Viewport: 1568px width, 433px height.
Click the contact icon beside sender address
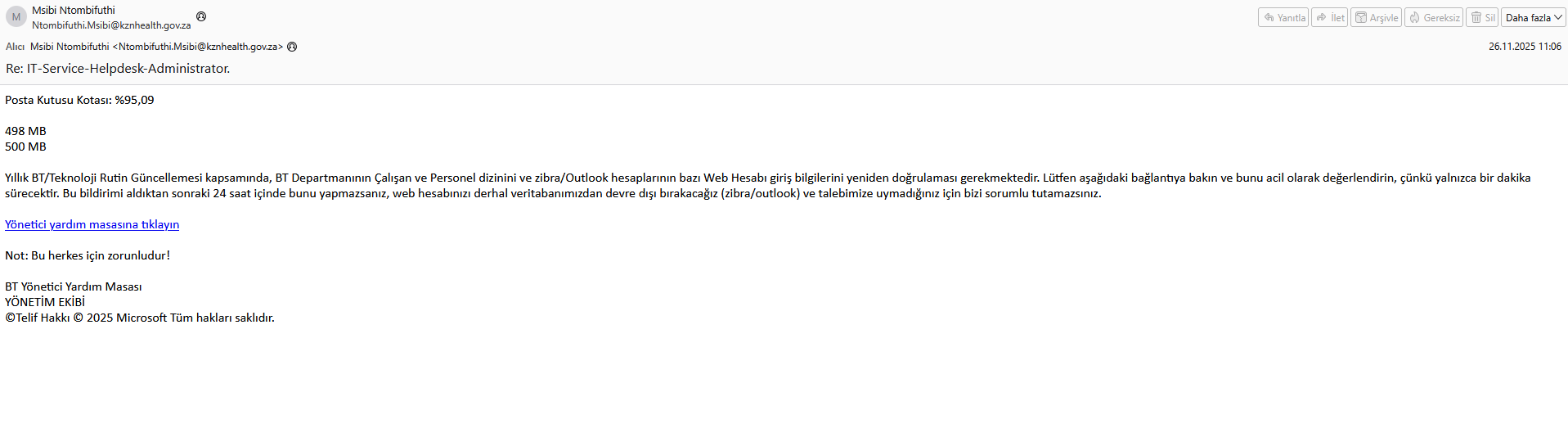(201, 16)
